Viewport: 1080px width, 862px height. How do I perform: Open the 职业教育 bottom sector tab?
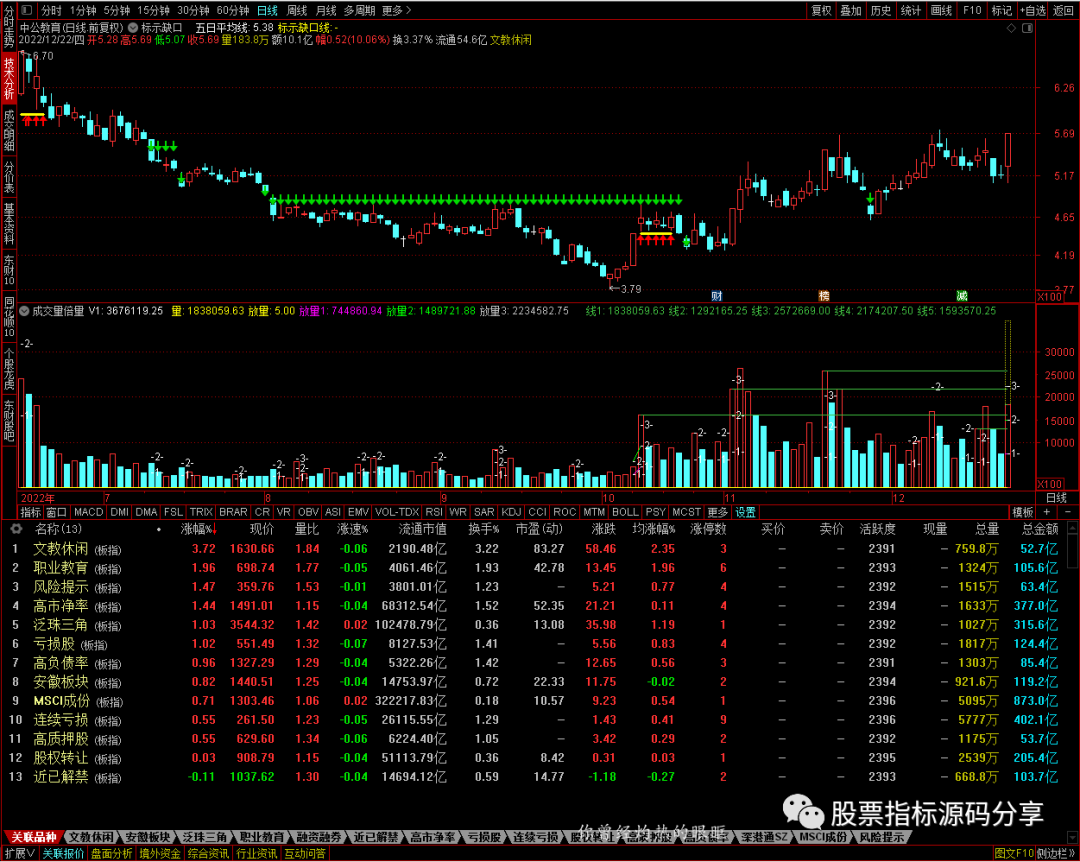coord(262,837)
